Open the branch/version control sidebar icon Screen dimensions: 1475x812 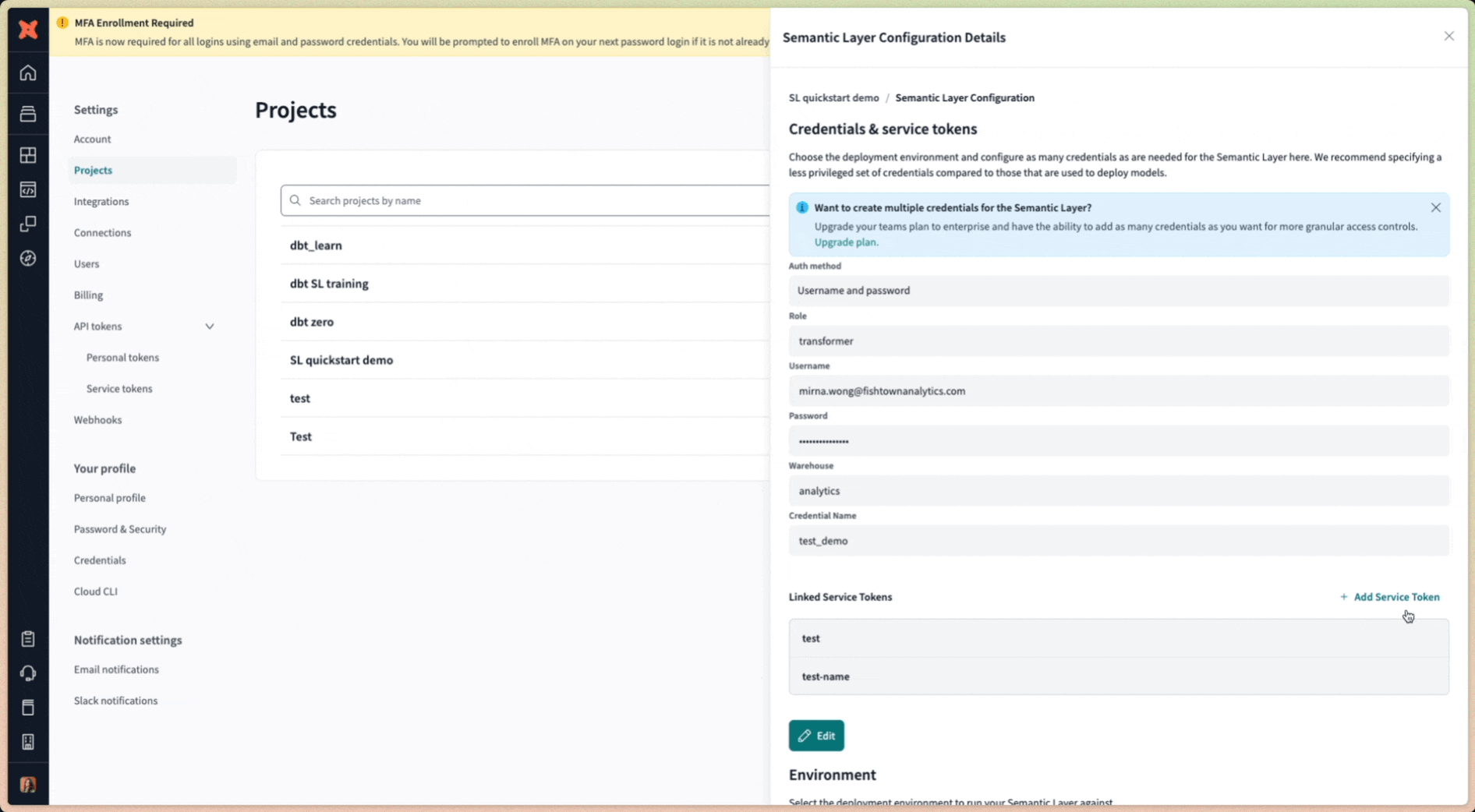[x=28, y=224]
